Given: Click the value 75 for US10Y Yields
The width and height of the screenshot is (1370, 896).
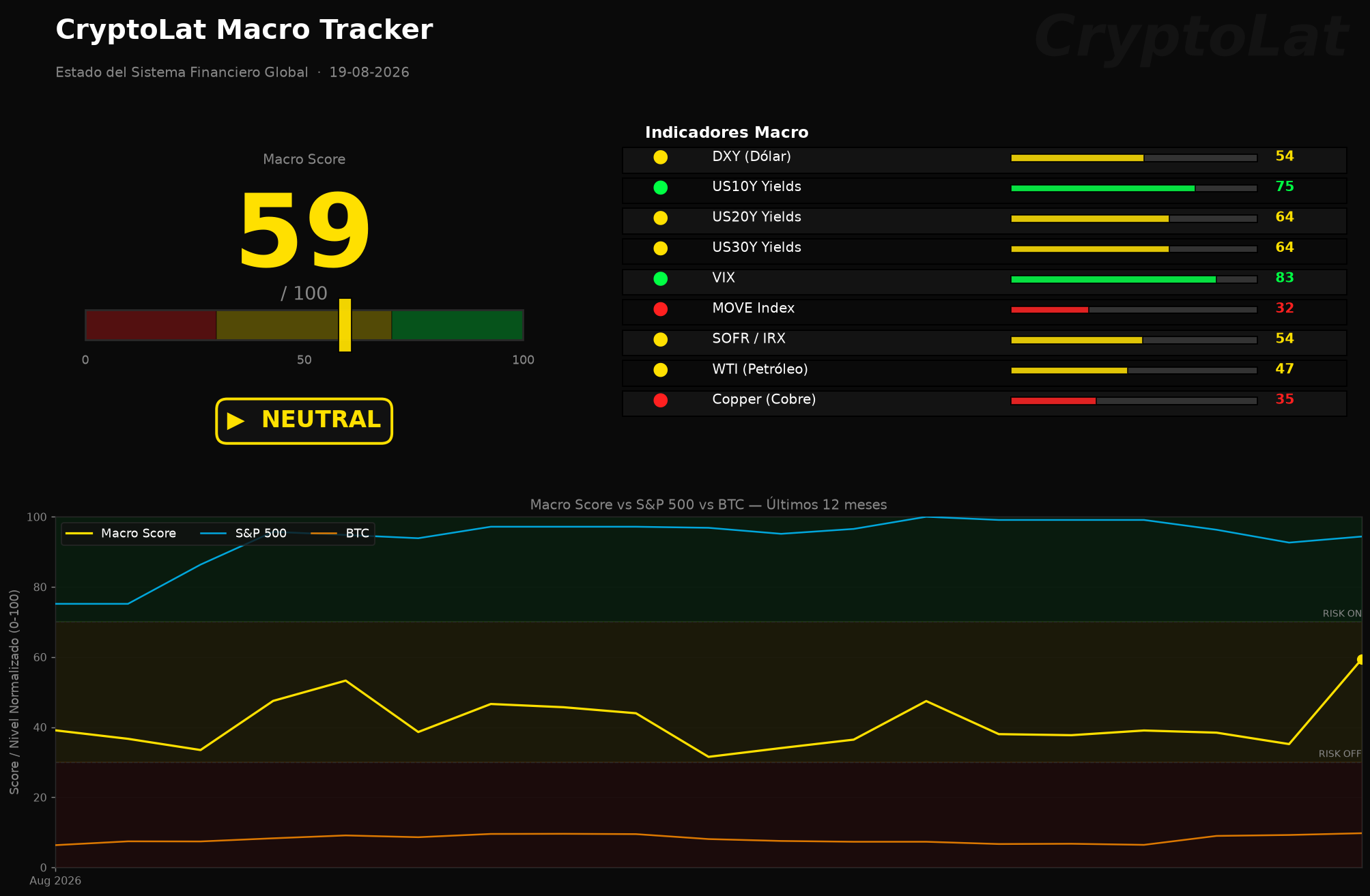Looking at the screenshot, I should 1285,187.
